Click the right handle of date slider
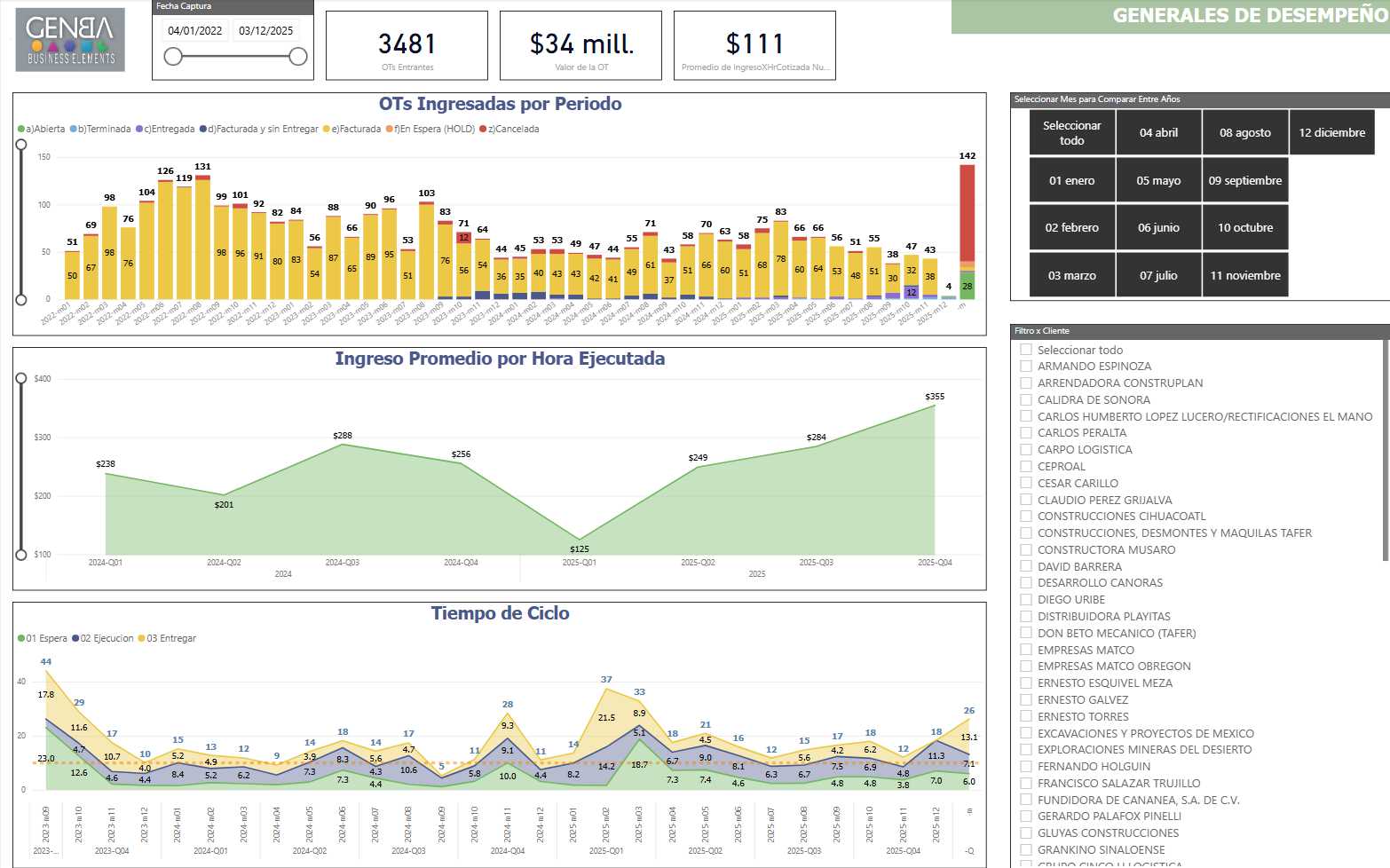The width and height of the screenshot is (1390, 868). coord(298,57)
